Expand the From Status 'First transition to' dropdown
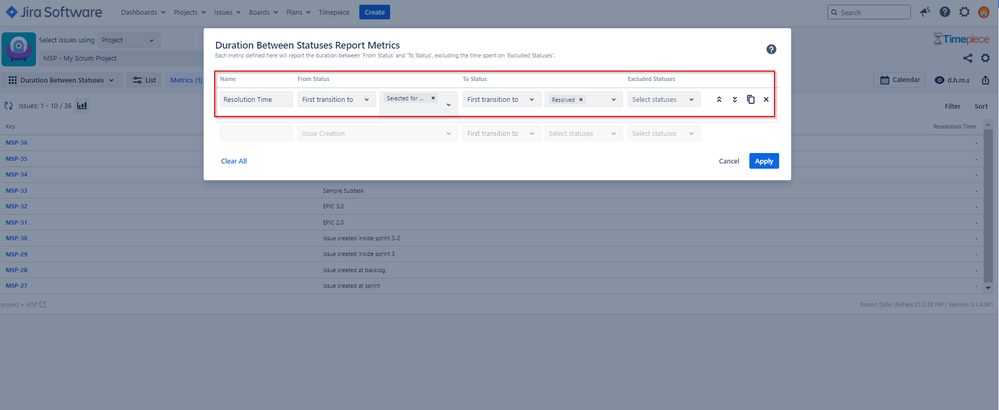Viewport: 999px width, 410px height. (336, 99)
